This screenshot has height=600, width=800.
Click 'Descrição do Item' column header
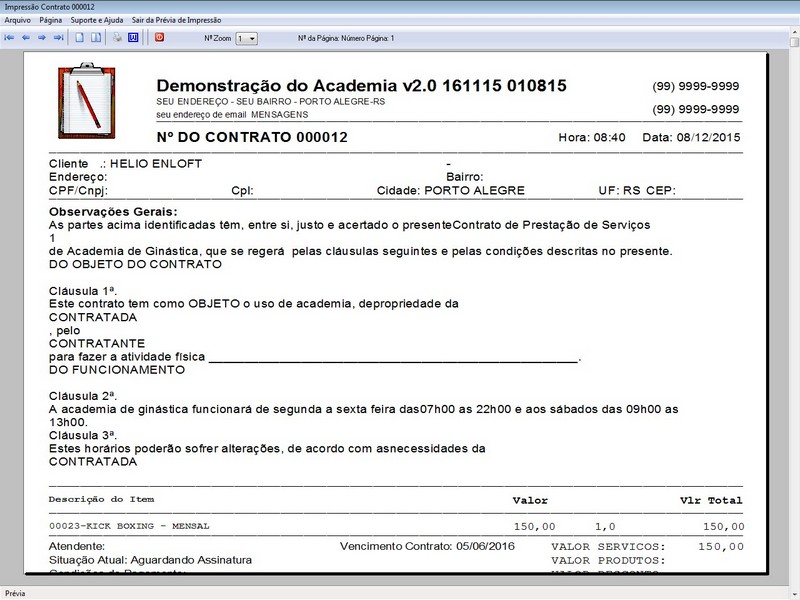tap(102, 499)
